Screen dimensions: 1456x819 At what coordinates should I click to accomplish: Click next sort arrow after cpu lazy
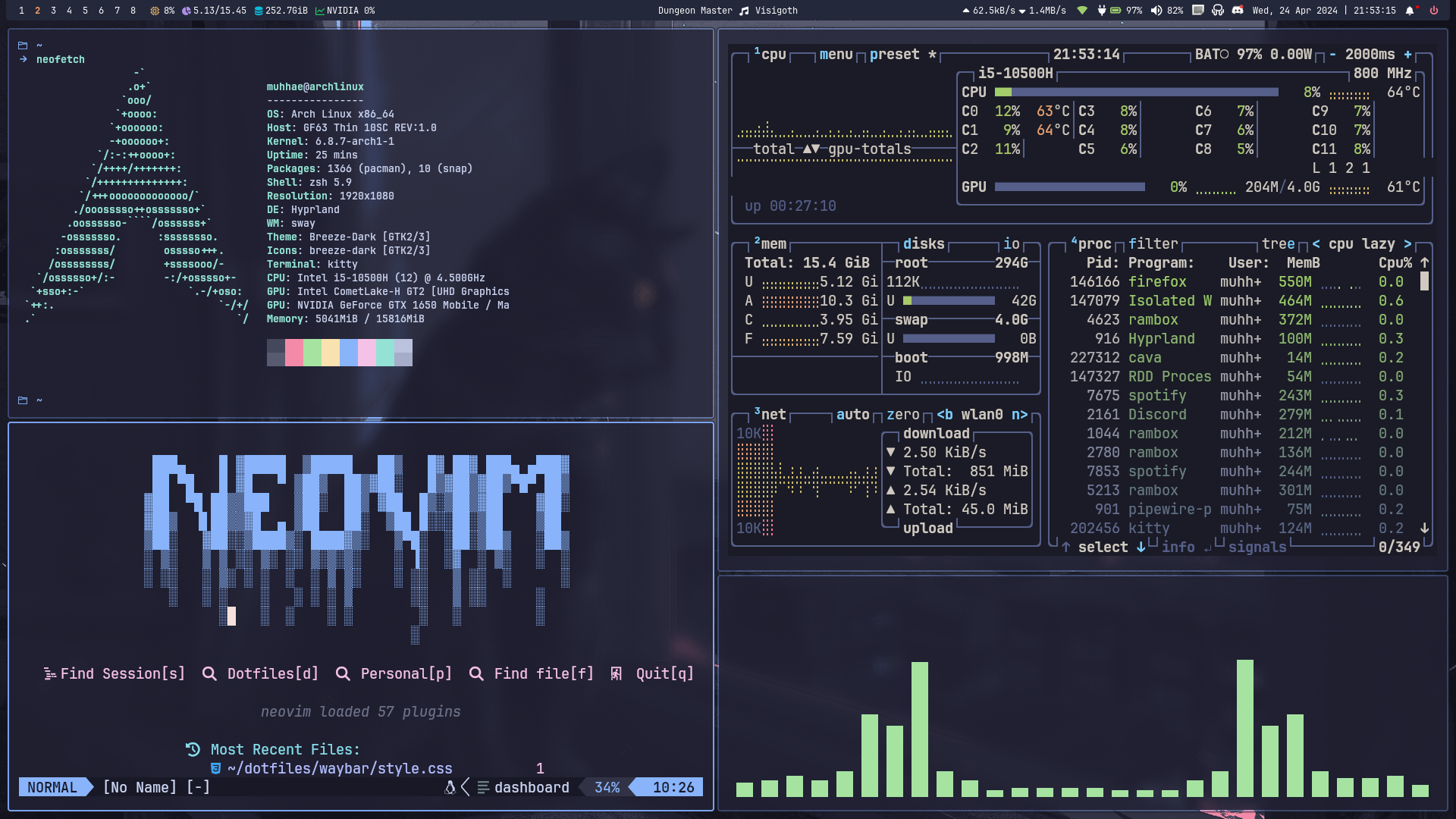(x=1407, y=243)
